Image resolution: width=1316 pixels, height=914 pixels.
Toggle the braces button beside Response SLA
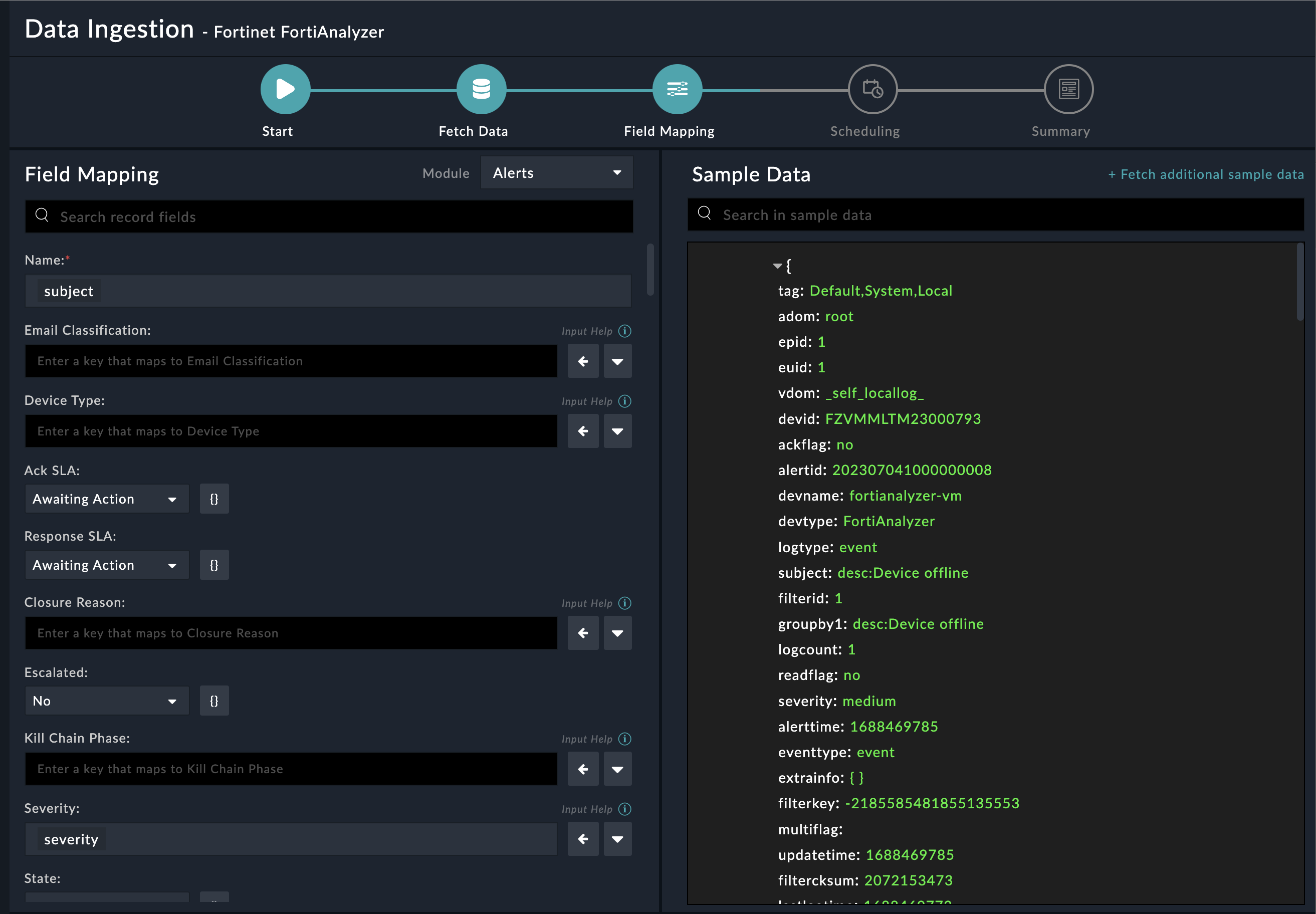(214, 565)
